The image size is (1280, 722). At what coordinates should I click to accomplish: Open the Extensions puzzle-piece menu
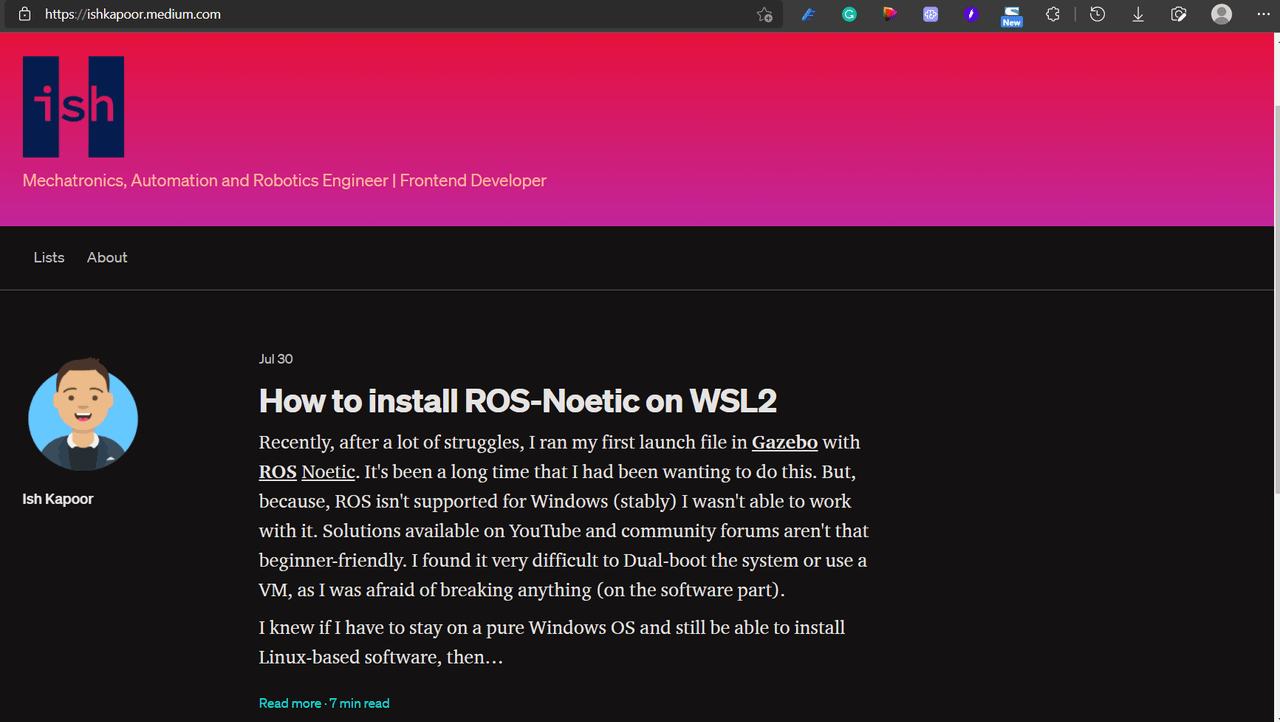coord(1053,14)
